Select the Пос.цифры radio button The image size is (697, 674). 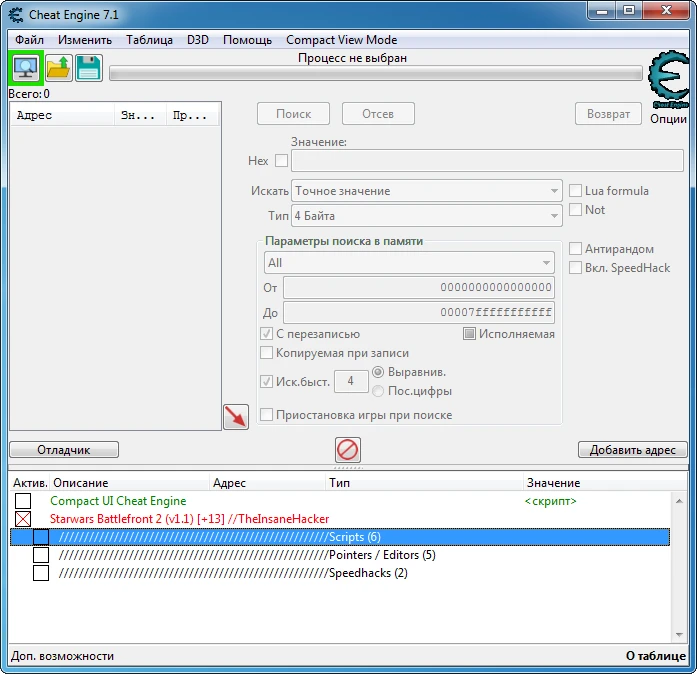tap(378, 391)
